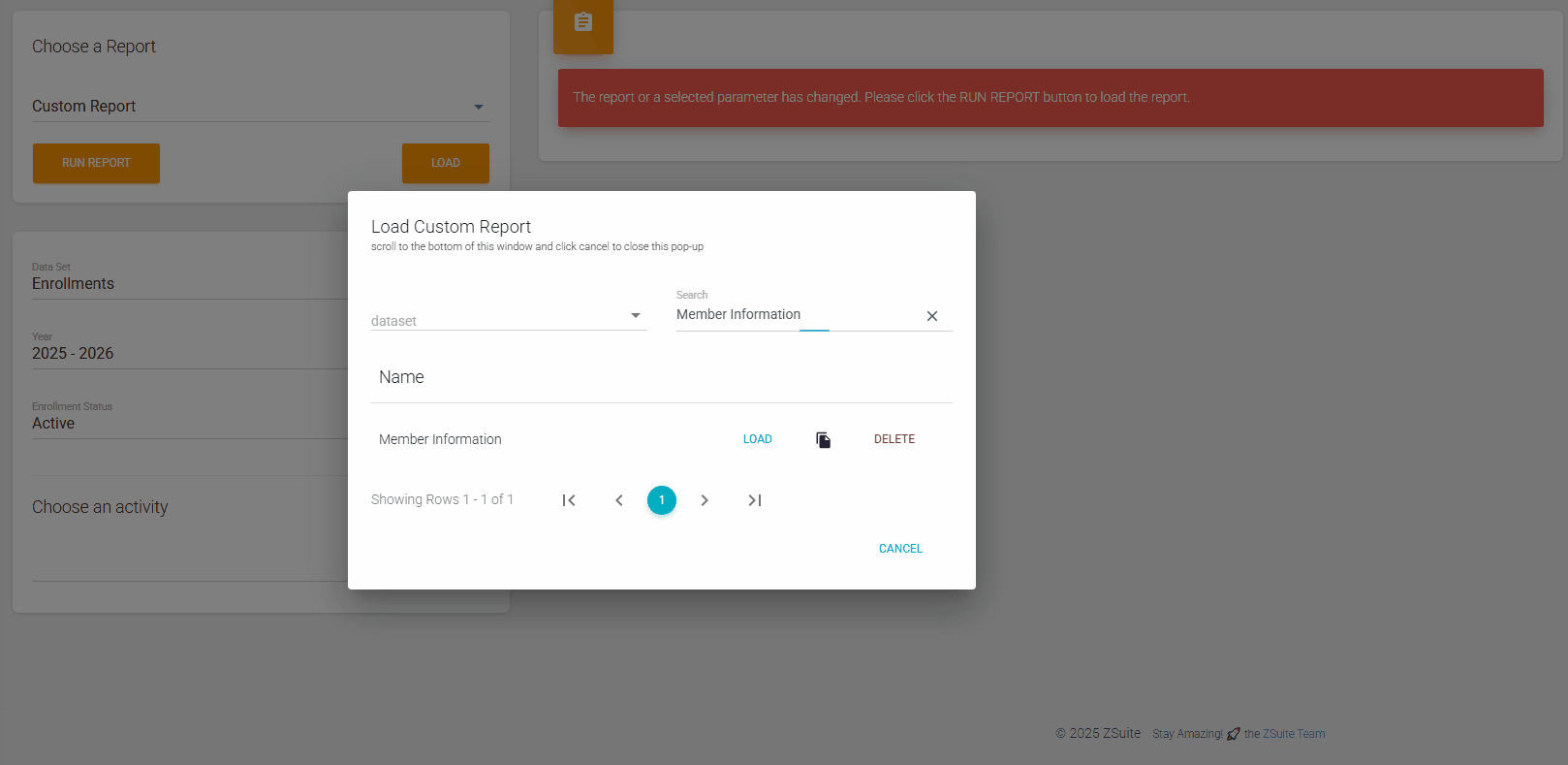Click the orange clipboard report icon
The image size is (1568, 765).
pos(583,23)
